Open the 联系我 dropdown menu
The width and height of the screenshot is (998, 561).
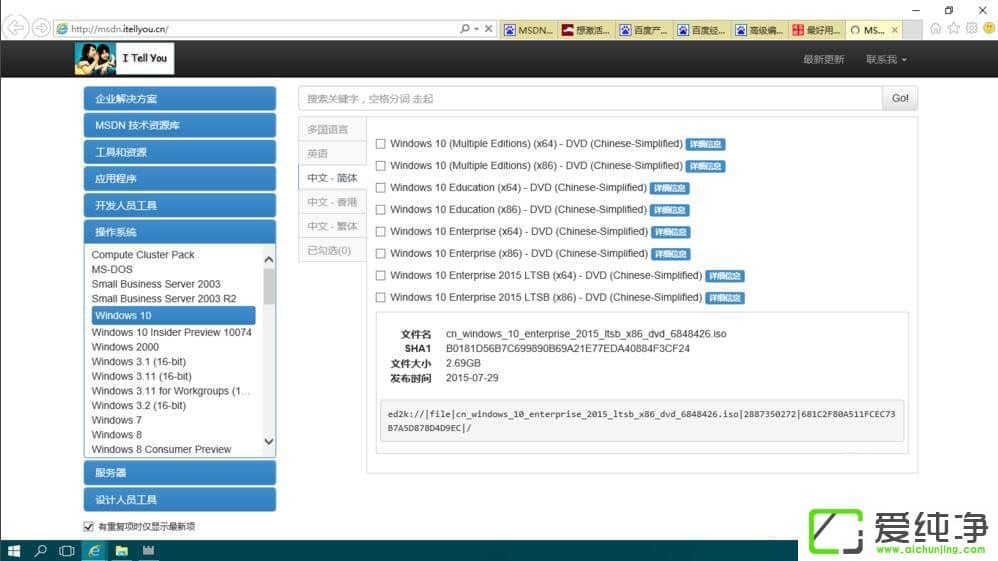pos(886,60)
